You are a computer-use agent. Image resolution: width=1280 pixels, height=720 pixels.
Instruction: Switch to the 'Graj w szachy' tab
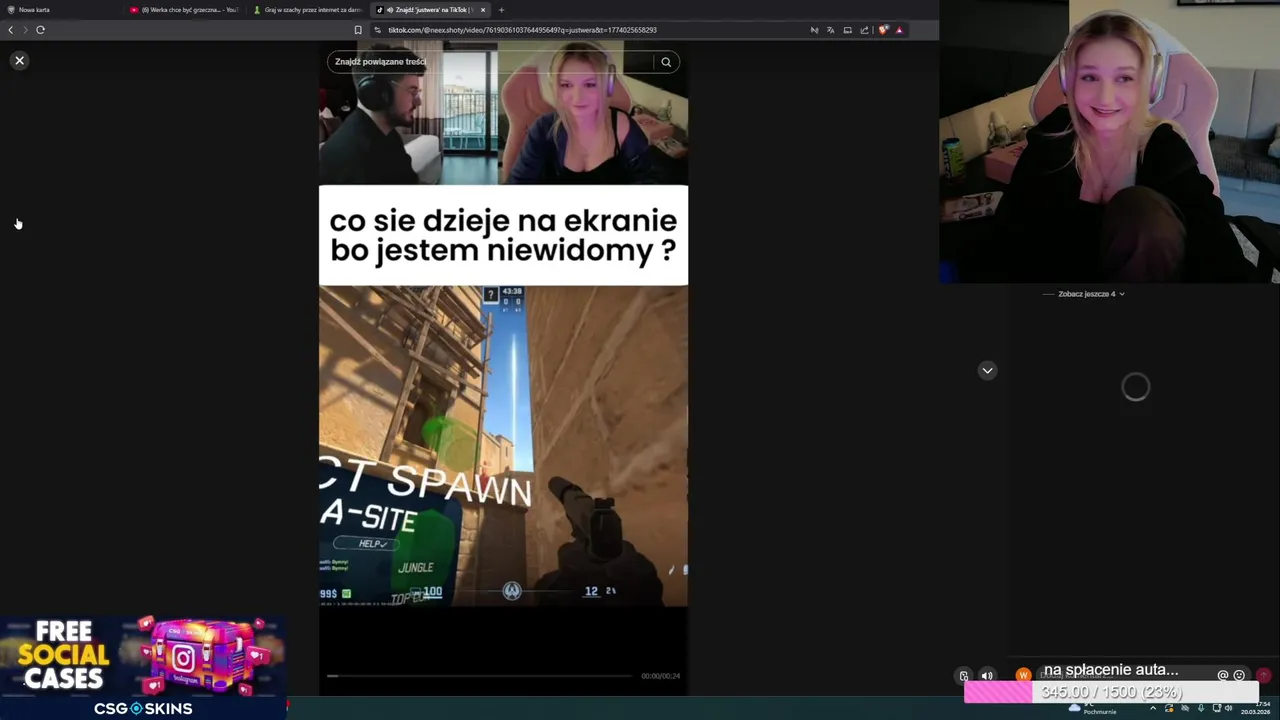click(308, 10)
